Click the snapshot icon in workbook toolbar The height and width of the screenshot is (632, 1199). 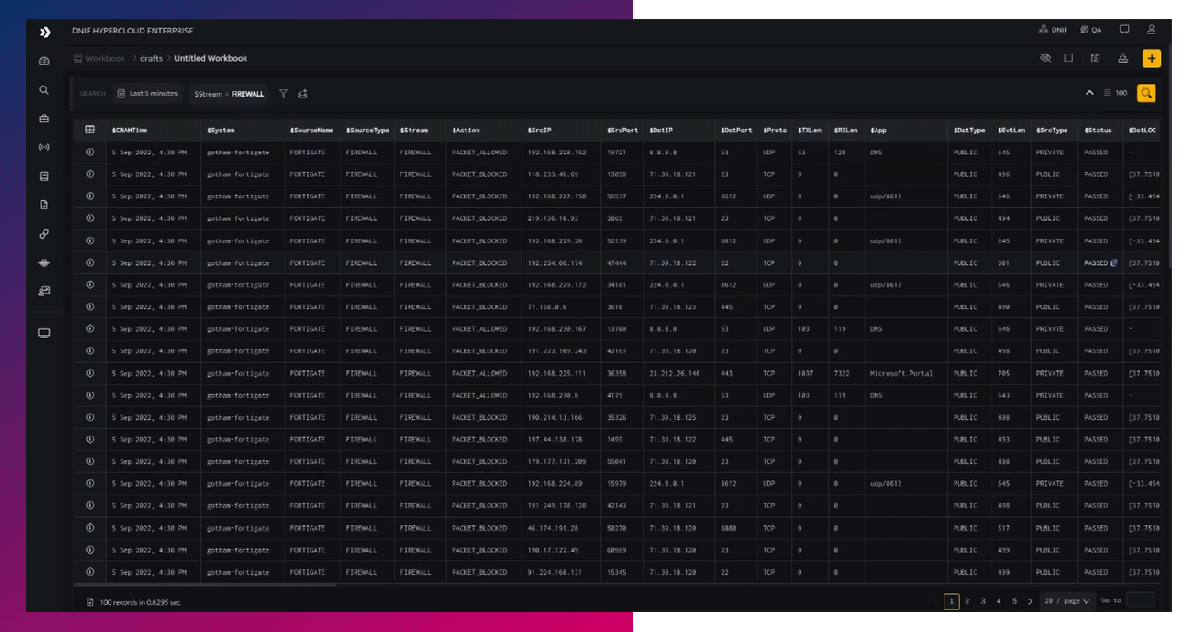click(1095, 58)
